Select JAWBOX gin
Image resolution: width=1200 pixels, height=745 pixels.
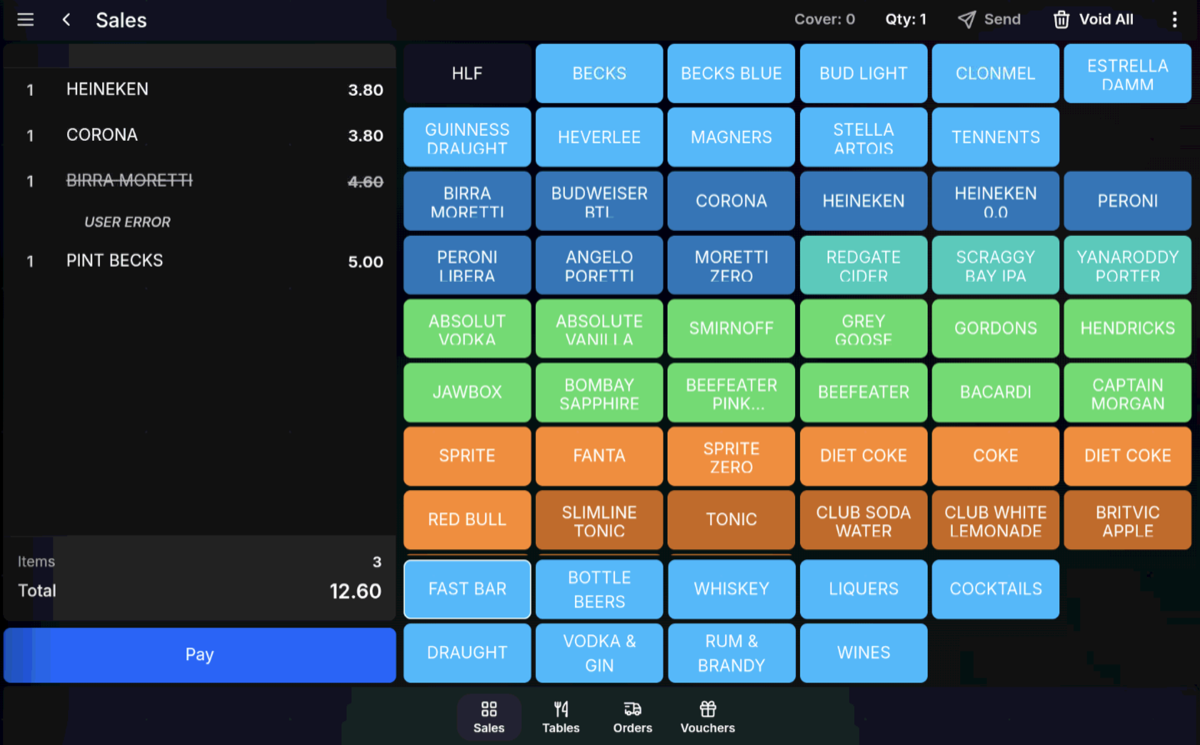[x=467, y=393]
